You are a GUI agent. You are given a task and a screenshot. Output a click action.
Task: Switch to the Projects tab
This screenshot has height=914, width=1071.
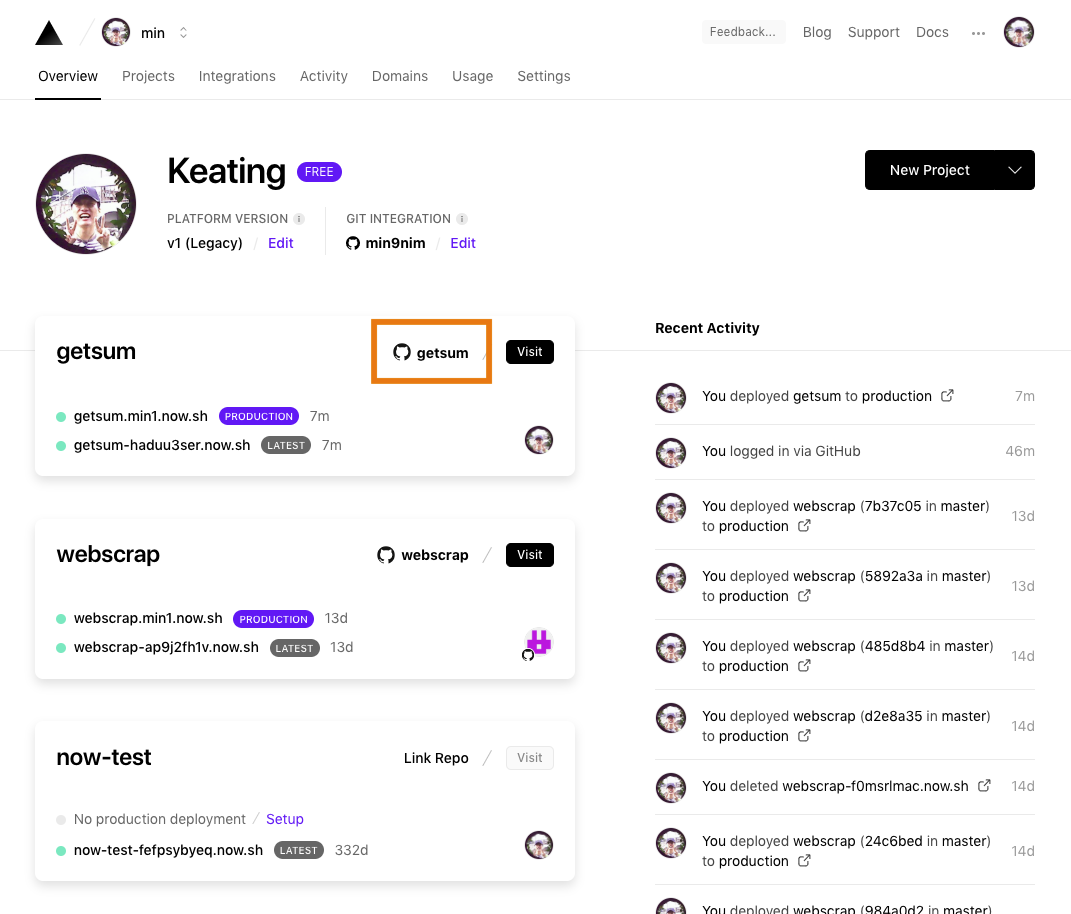[148, 76]
